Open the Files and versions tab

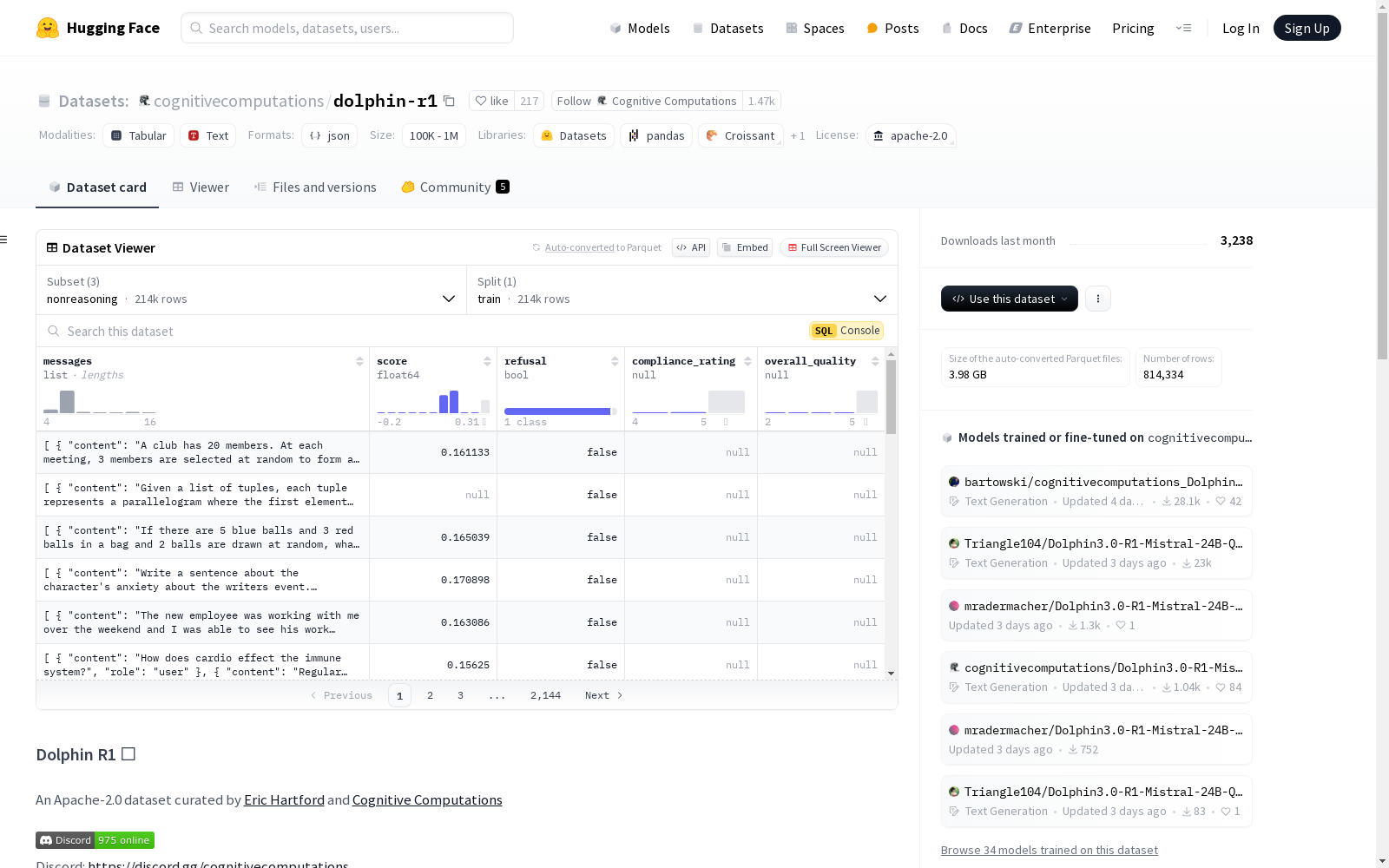click(x=315, y=187)
